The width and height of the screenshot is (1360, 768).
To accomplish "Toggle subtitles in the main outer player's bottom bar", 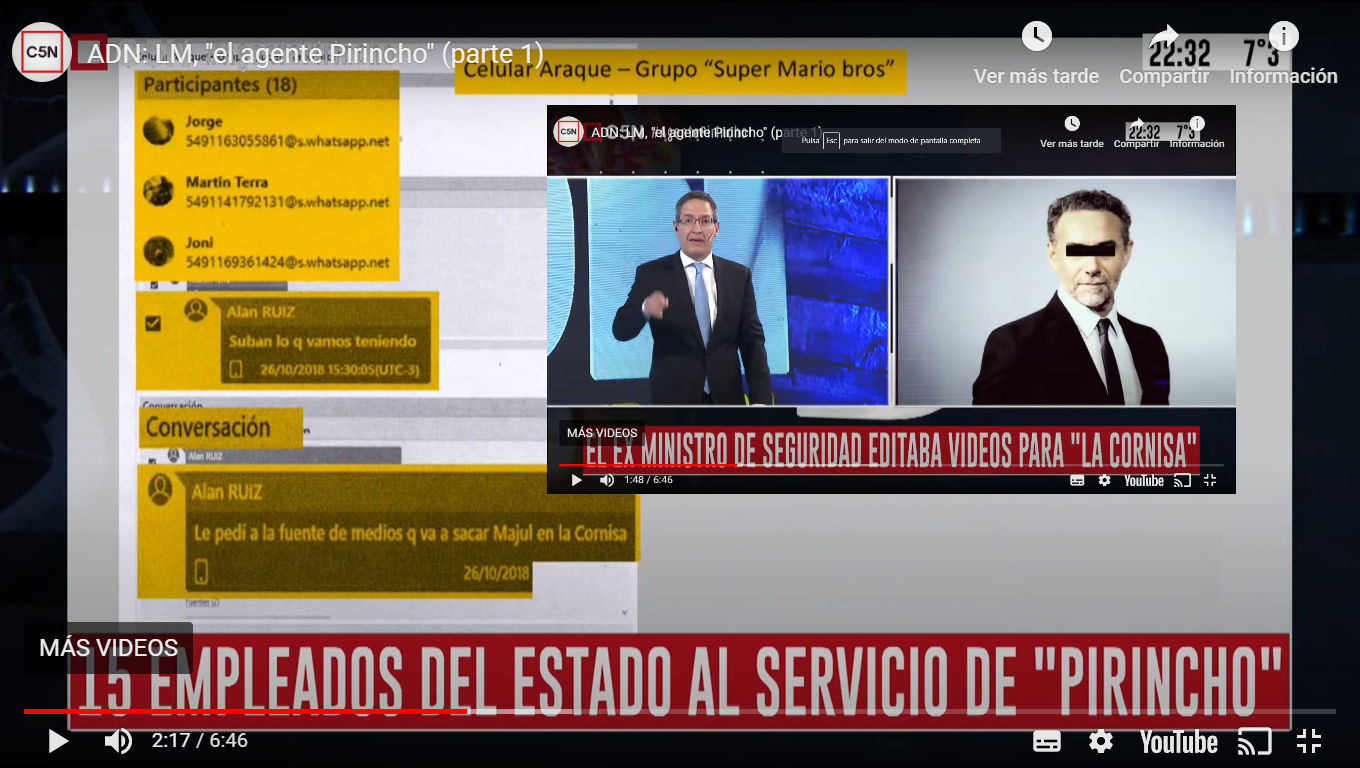I will [x=1046, y=741].
